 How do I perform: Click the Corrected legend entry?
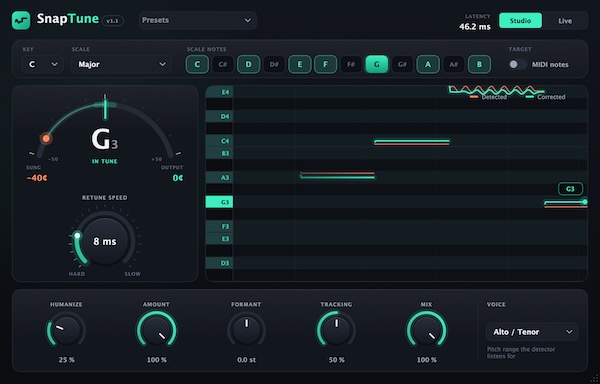(x=546, y=97)
